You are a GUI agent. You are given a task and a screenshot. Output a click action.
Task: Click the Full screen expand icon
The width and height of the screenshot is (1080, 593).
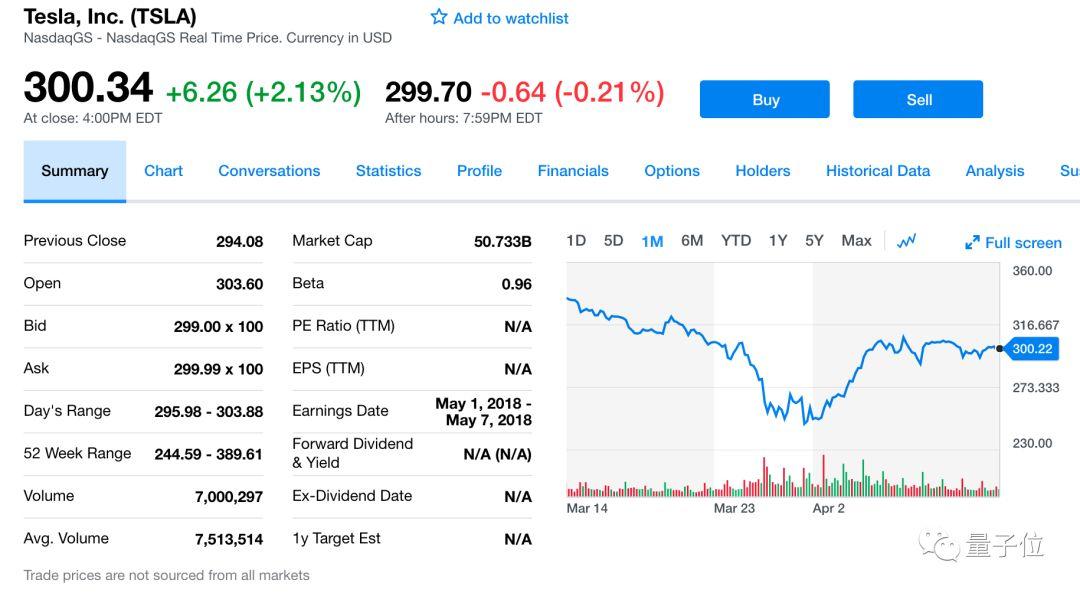point(972,243)
